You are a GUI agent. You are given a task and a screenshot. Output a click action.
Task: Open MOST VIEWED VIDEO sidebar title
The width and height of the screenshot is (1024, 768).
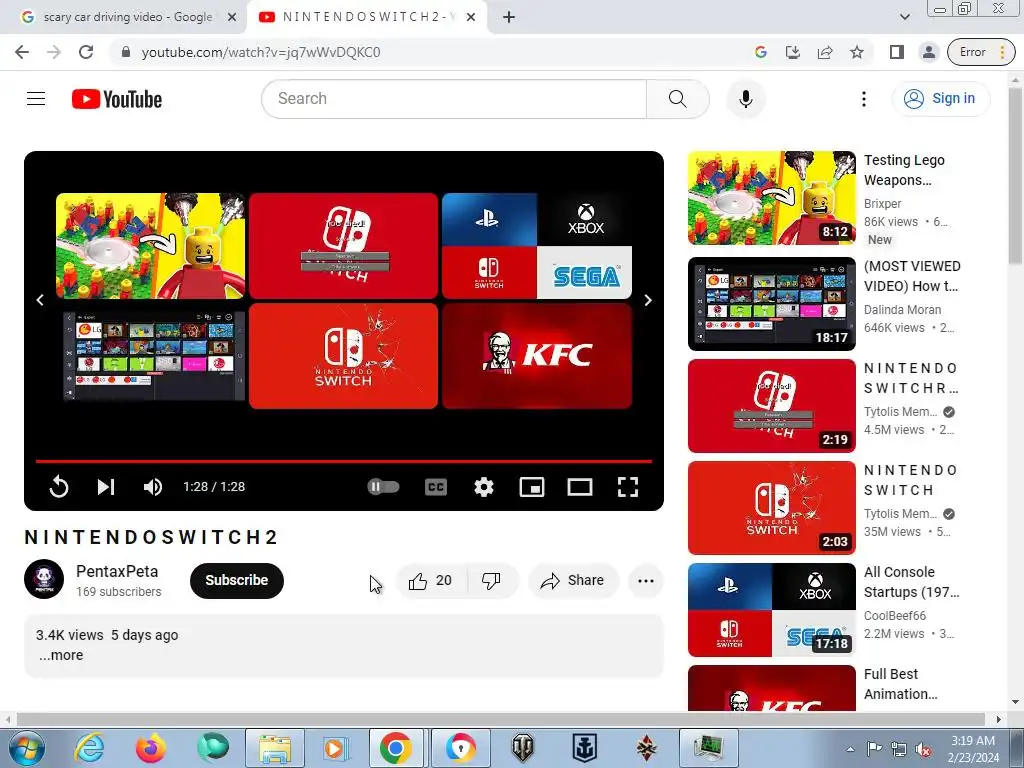pos(912,276)
